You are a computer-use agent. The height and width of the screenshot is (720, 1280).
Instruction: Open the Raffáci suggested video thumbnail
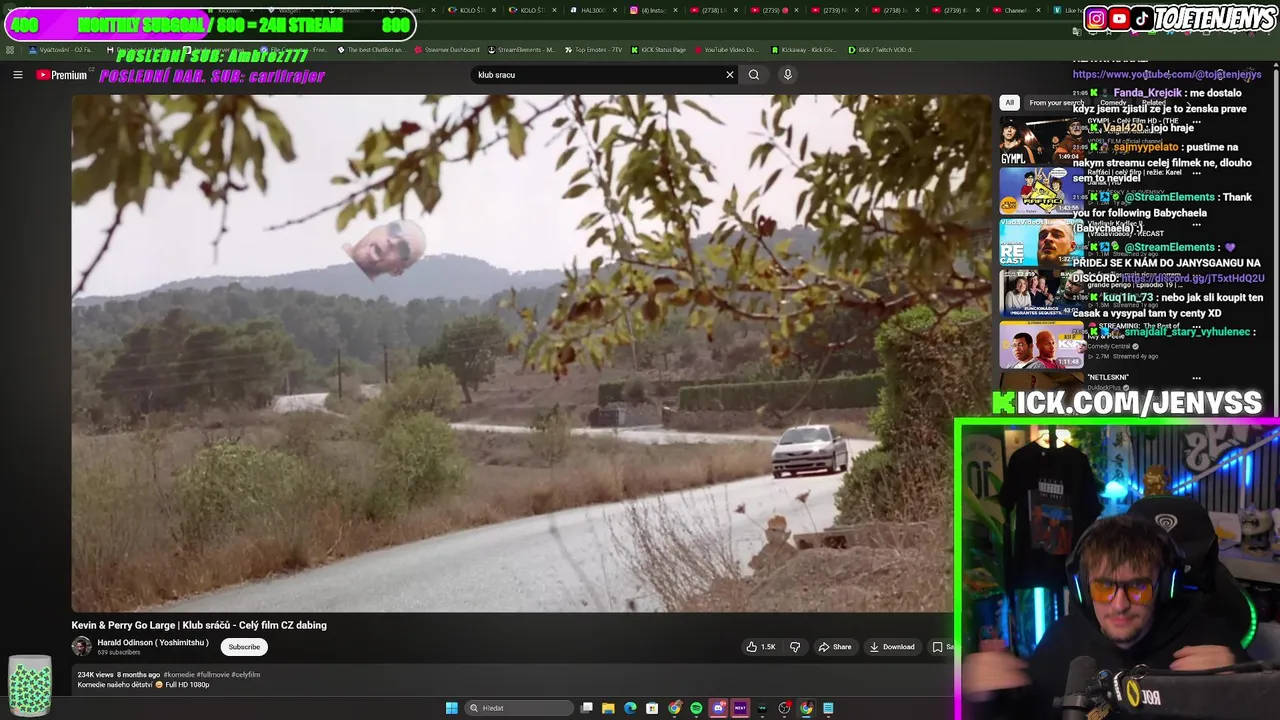[x=1041, y=192]
